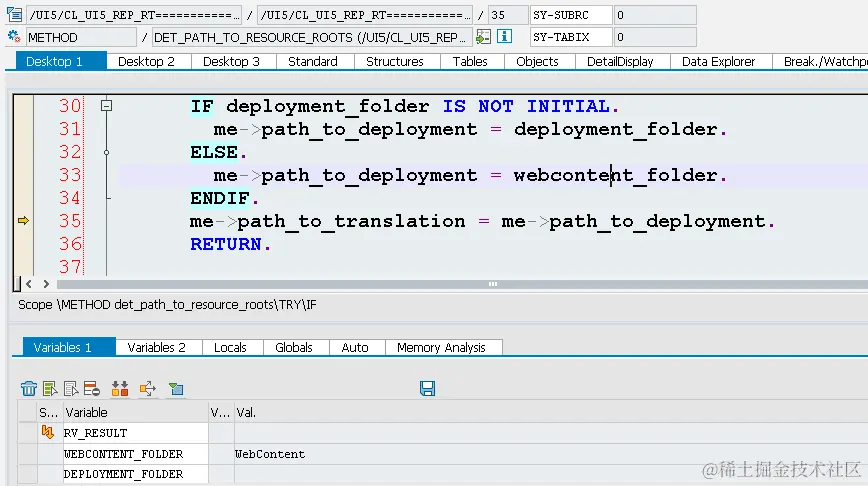The image size is (868, 486).
Task: Click the SY-TABIX value field
Action: click(655, 37)
